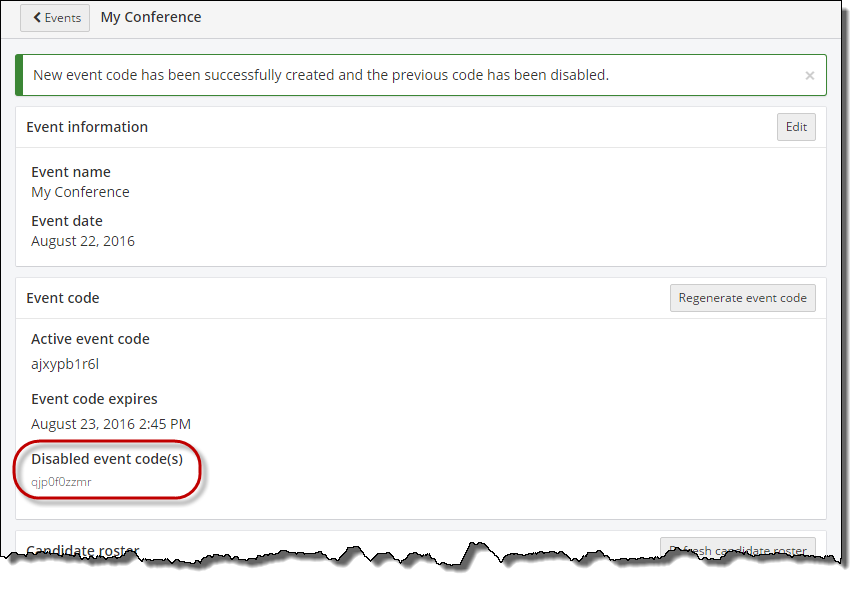Viewport: 857px width, 590px height.
Task: Click the Event information panel header
Action: [87, 127]
